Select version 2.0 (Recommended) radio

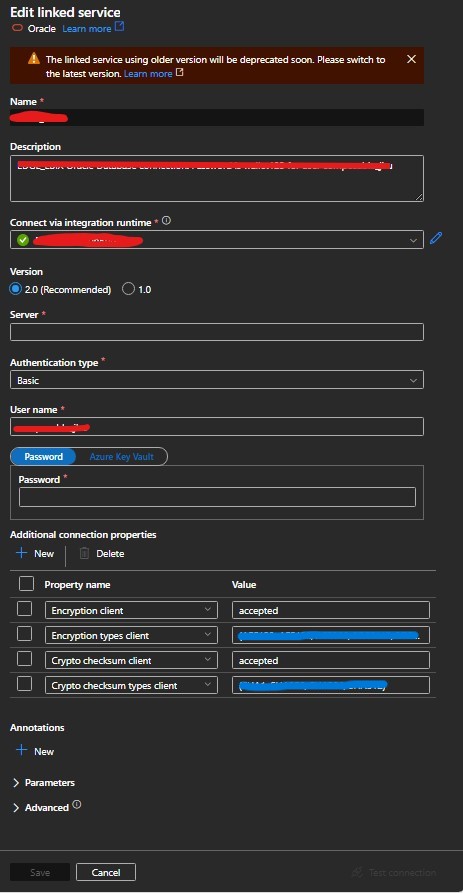tap(15, 289)
